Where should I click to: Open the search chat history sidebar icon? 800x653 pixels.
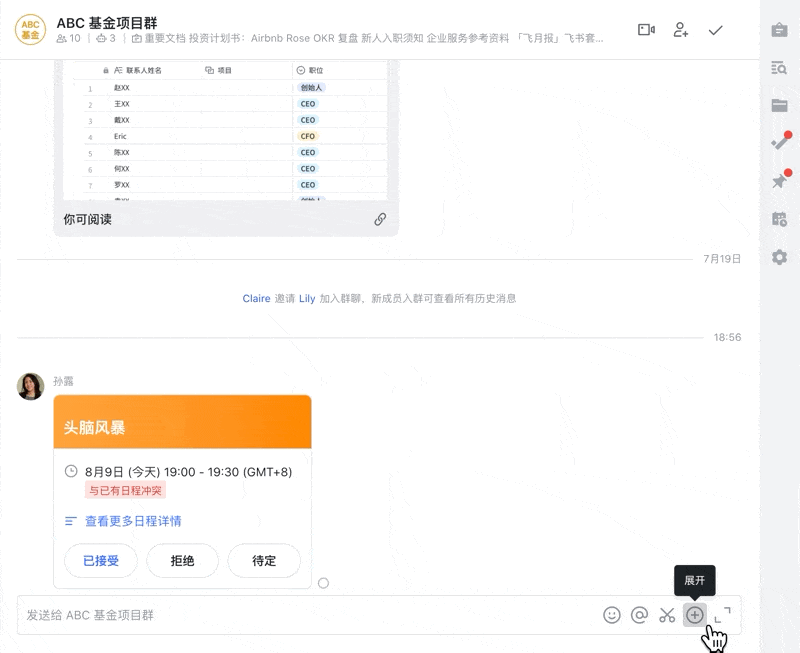779,68
